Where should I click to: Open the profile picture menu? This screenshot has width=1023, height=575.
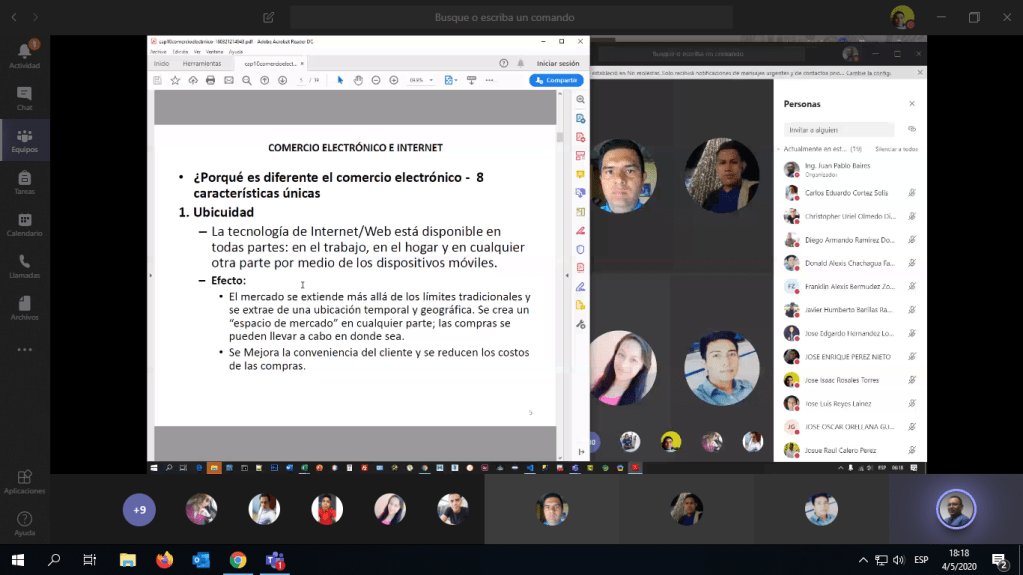pos(902,17)
